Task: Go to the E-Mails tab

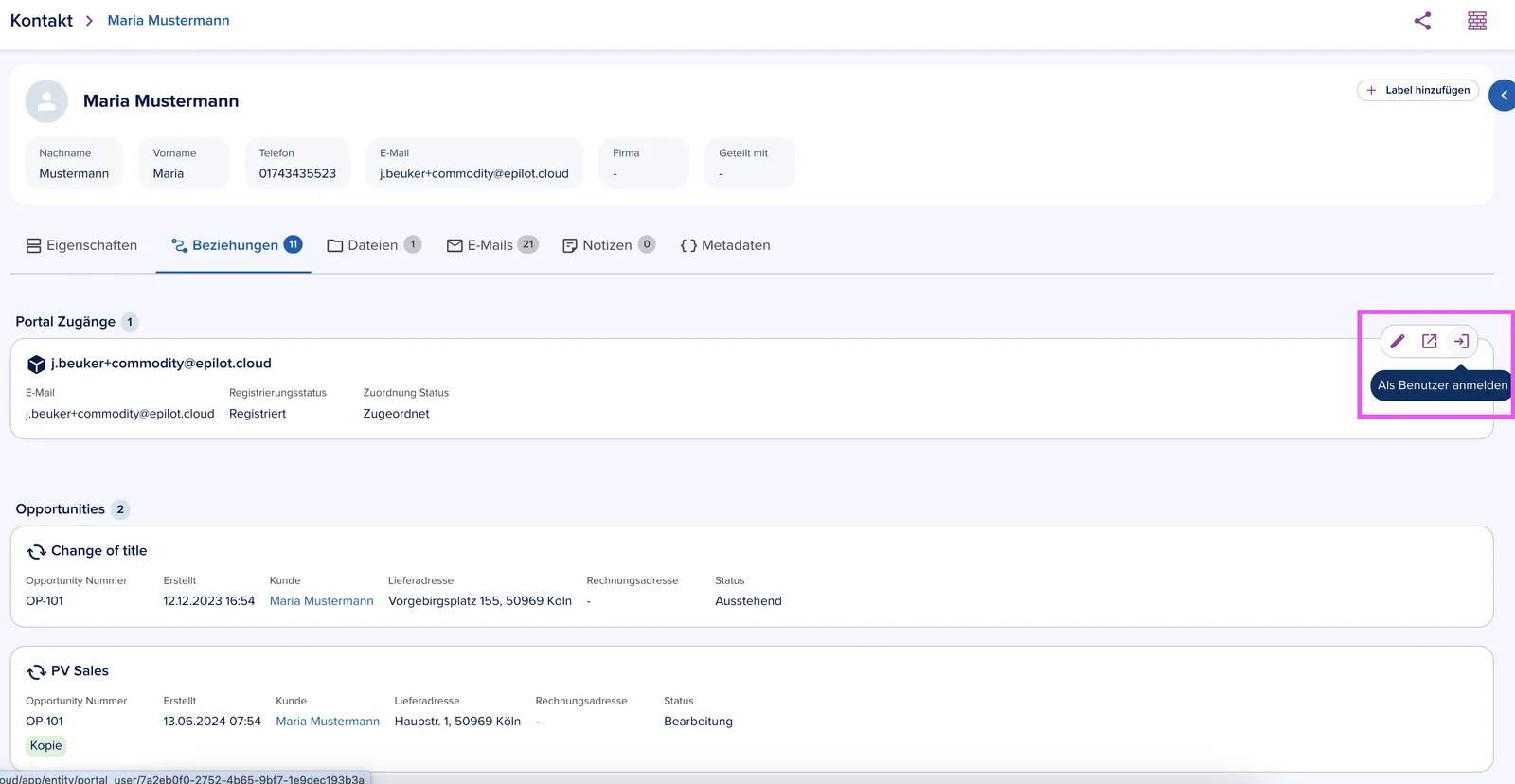Action: (492, 245)
